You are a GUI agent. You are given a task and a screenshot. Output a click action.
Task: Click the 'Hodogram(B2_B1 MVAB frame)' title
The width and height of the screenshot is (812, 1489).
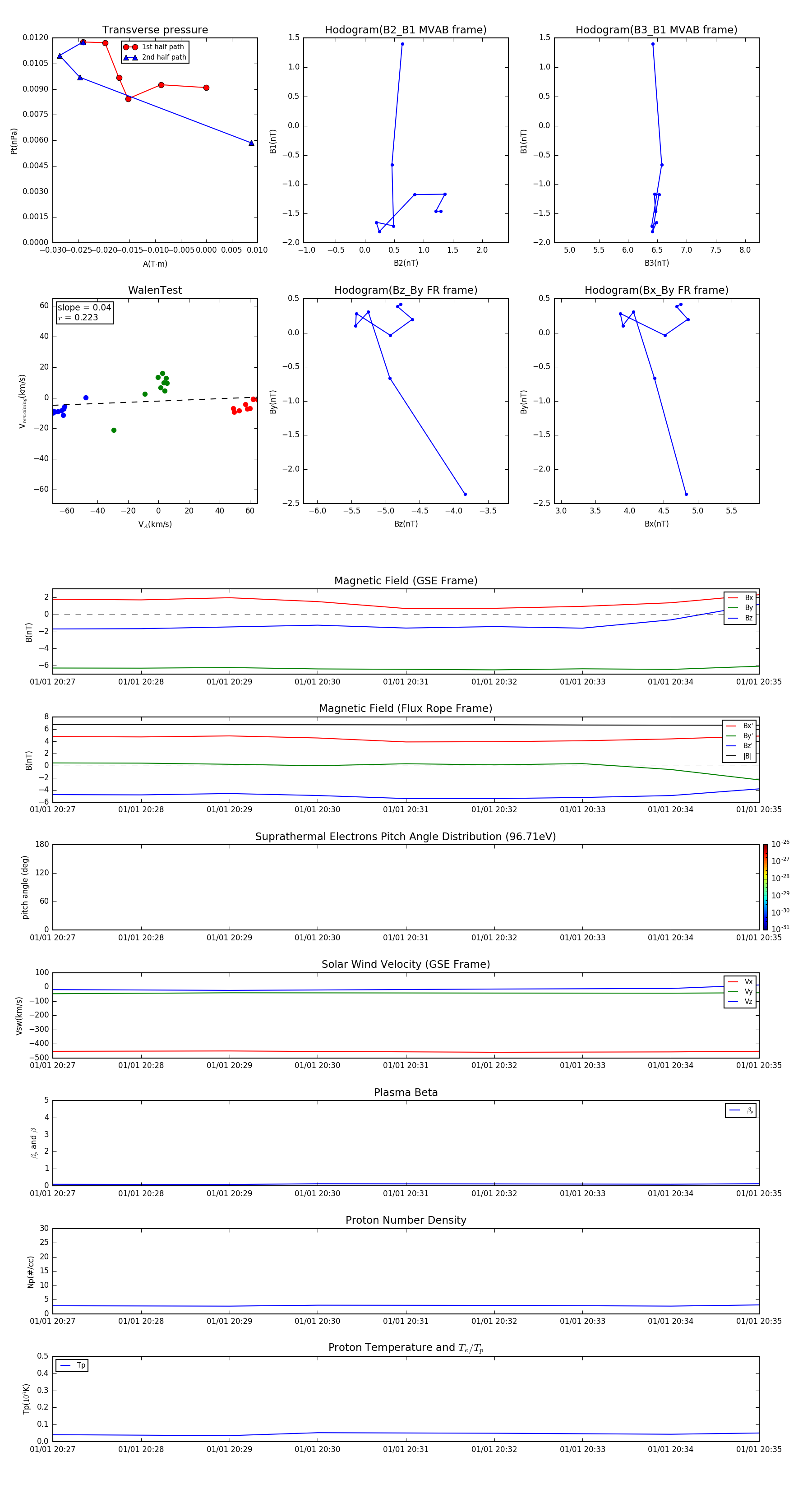coord(406,30)
